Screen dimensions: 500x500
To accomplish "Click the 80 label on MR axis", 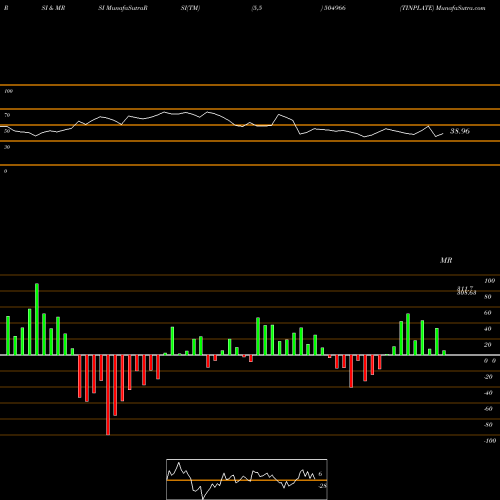I will click(488, 297).
